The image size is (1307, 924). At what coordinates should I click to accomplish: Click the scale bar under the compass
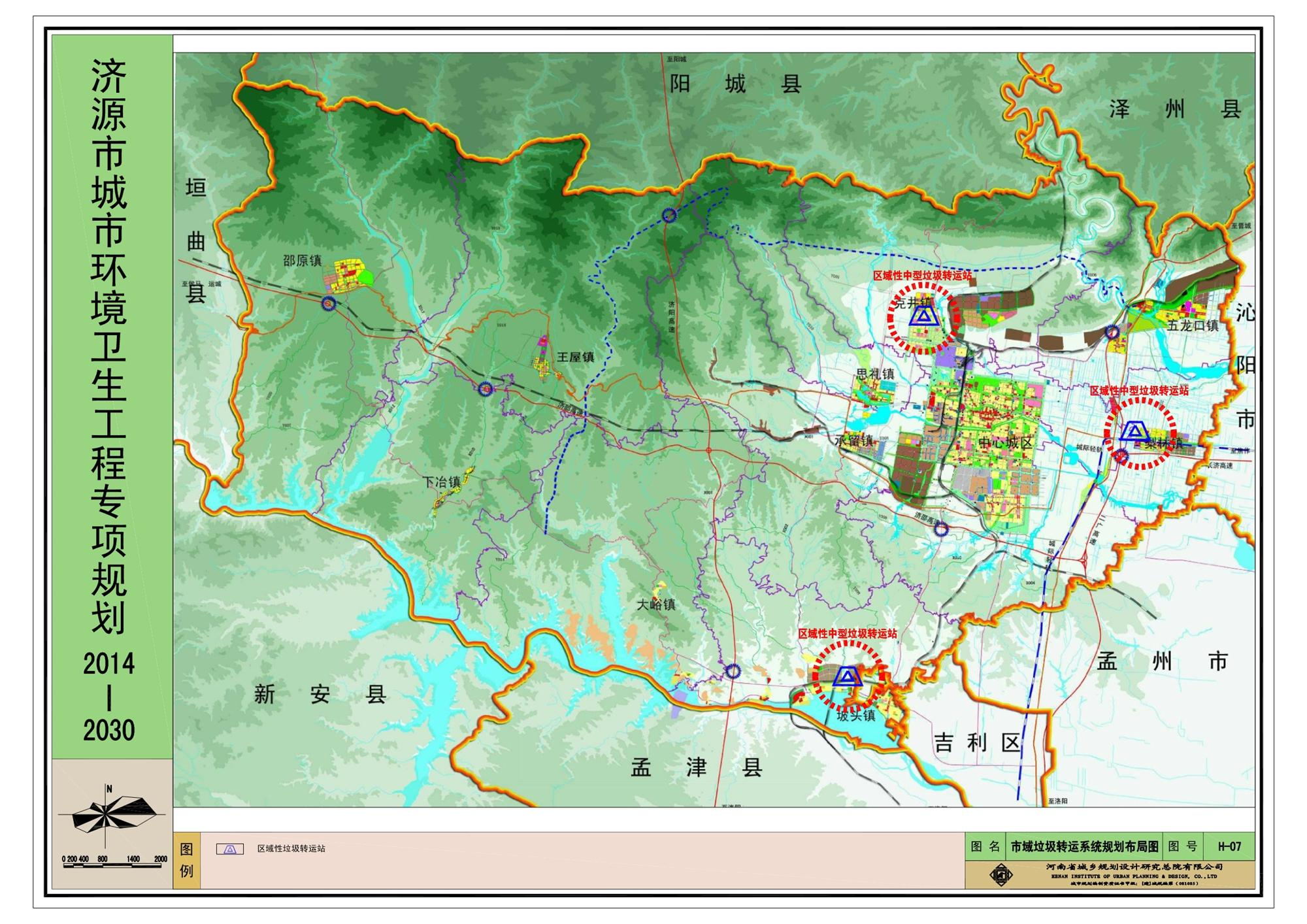click(114, 865)
